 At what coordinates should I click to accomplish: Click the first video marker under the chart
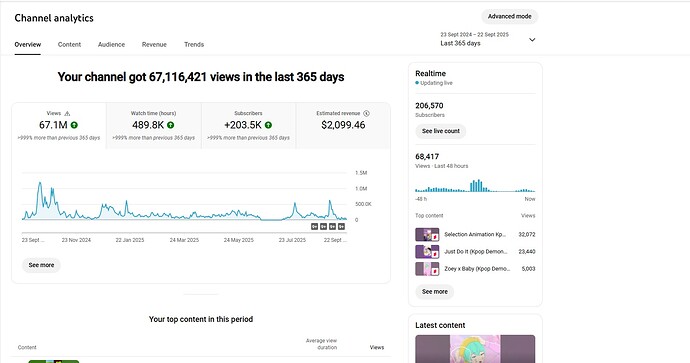coord(314,227)
